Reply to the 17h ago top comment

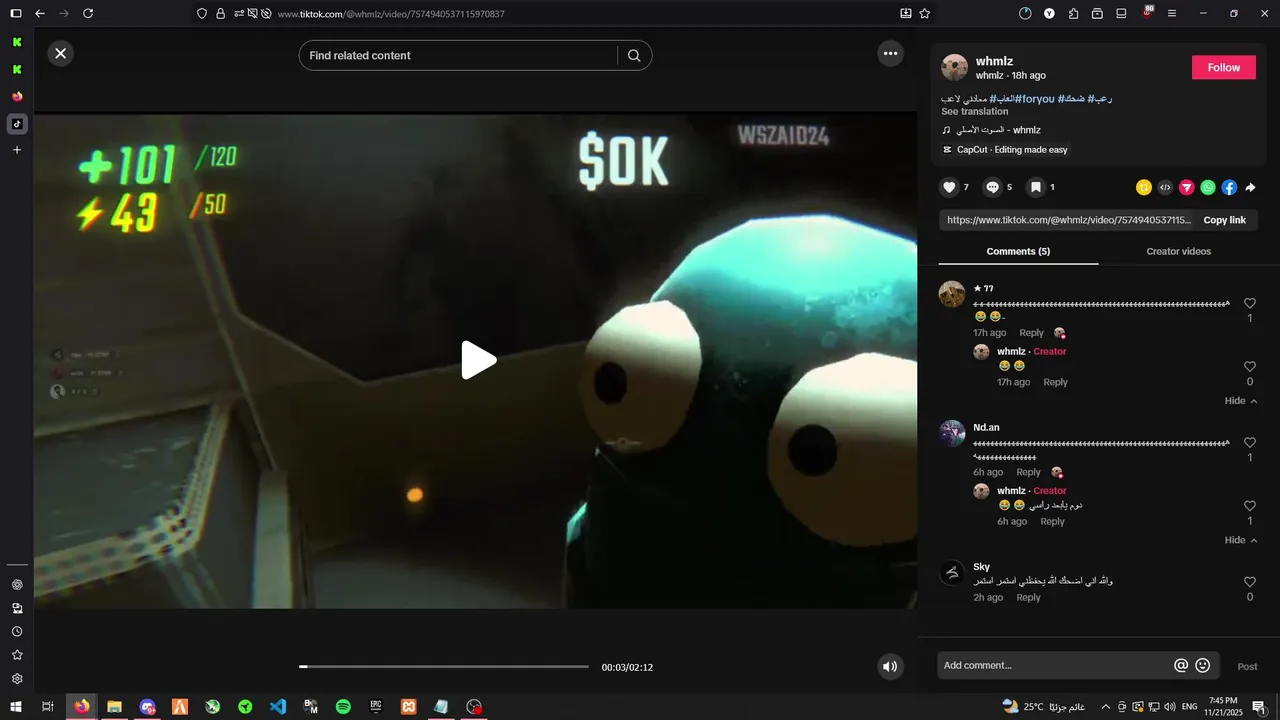pos(1031,333)
